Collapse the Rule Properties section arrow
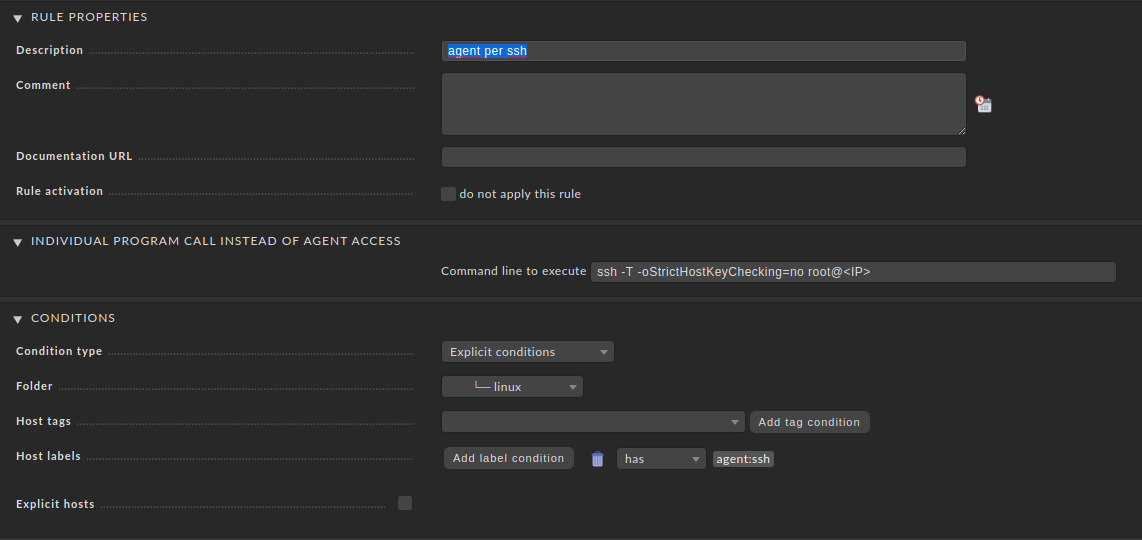This screenshot has height=540, width=1142. pyautogui.click(x=17, y=18)
